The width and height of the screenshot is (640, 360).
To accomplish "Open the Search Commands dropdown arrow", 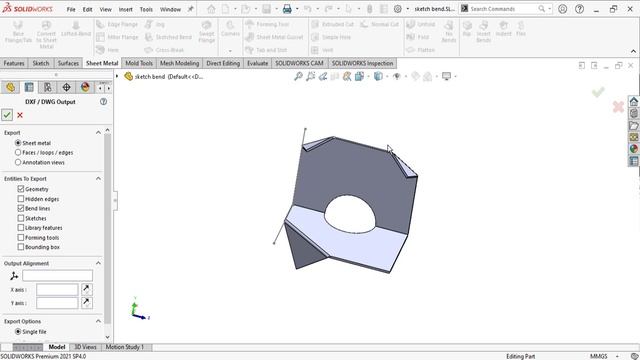I will pyautogui.click(x=549, y=9).
